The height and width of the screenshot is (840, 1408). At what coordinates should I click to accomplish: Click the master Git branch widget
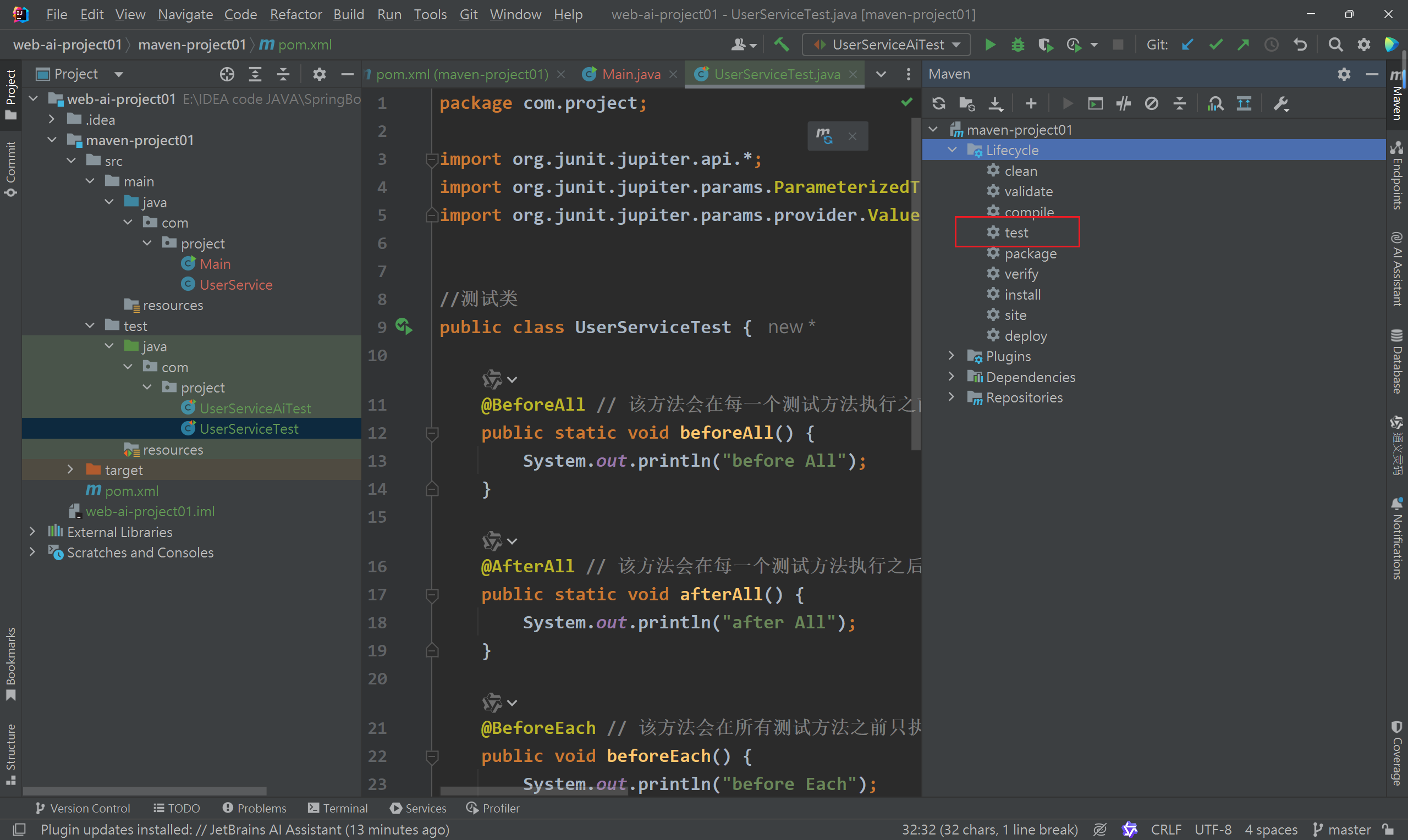(1342, 830)
